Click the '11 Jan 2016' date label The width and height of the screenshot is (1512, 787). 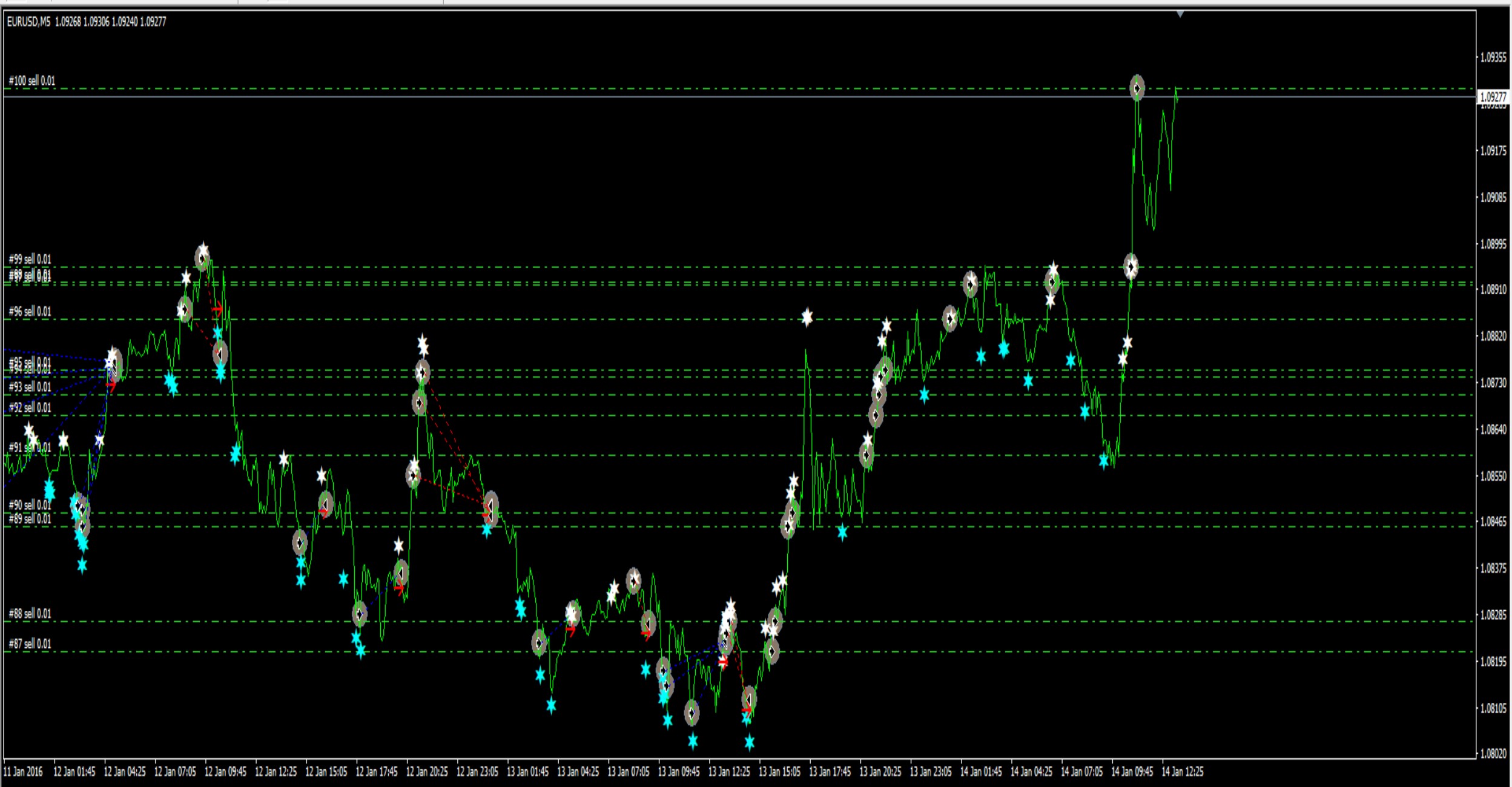point(23,772)
